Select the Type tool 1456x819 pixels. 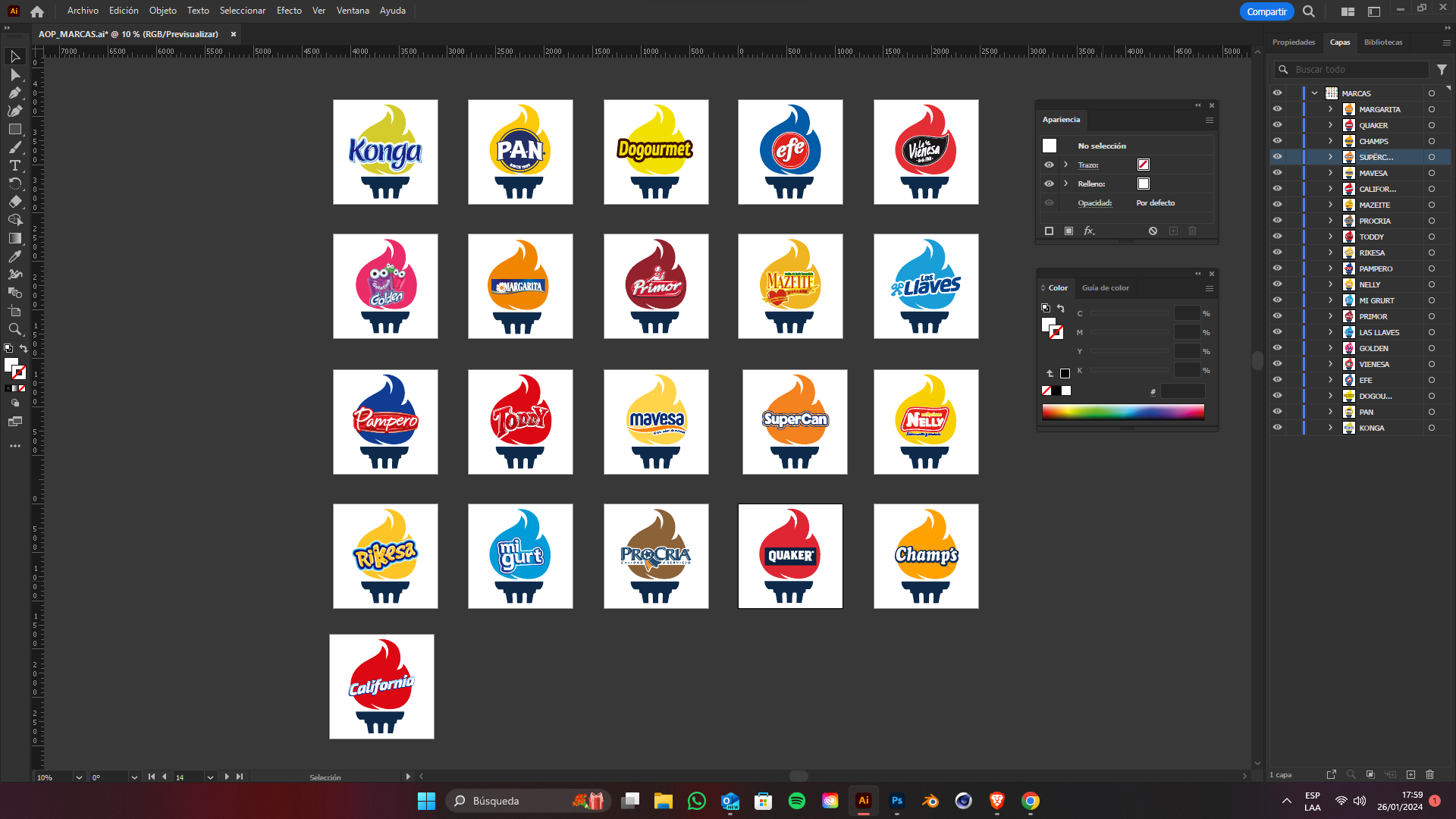(14, 165)
